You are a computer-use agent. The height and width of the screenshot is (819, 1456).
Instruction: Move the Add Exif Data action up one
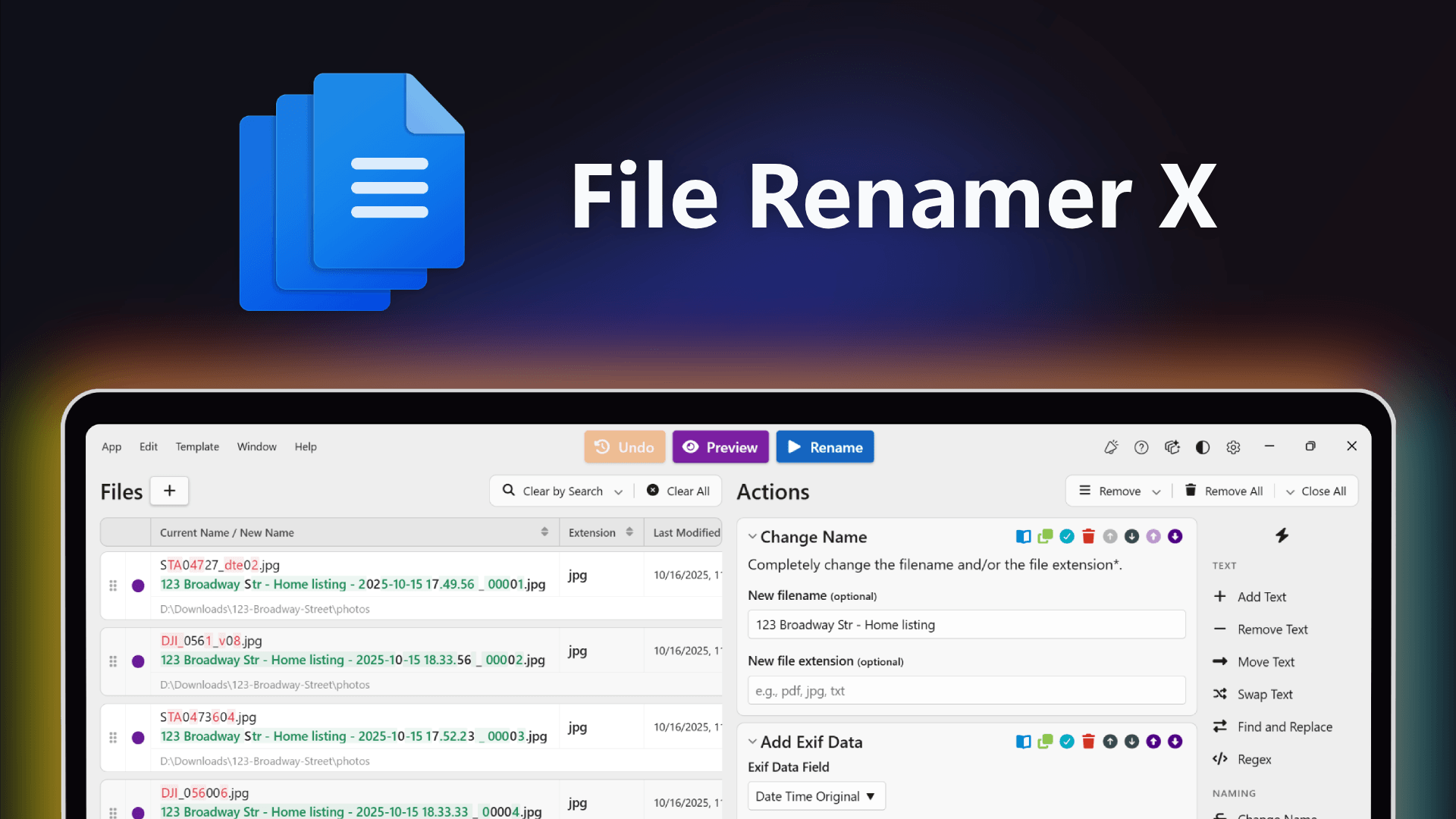1110,742
